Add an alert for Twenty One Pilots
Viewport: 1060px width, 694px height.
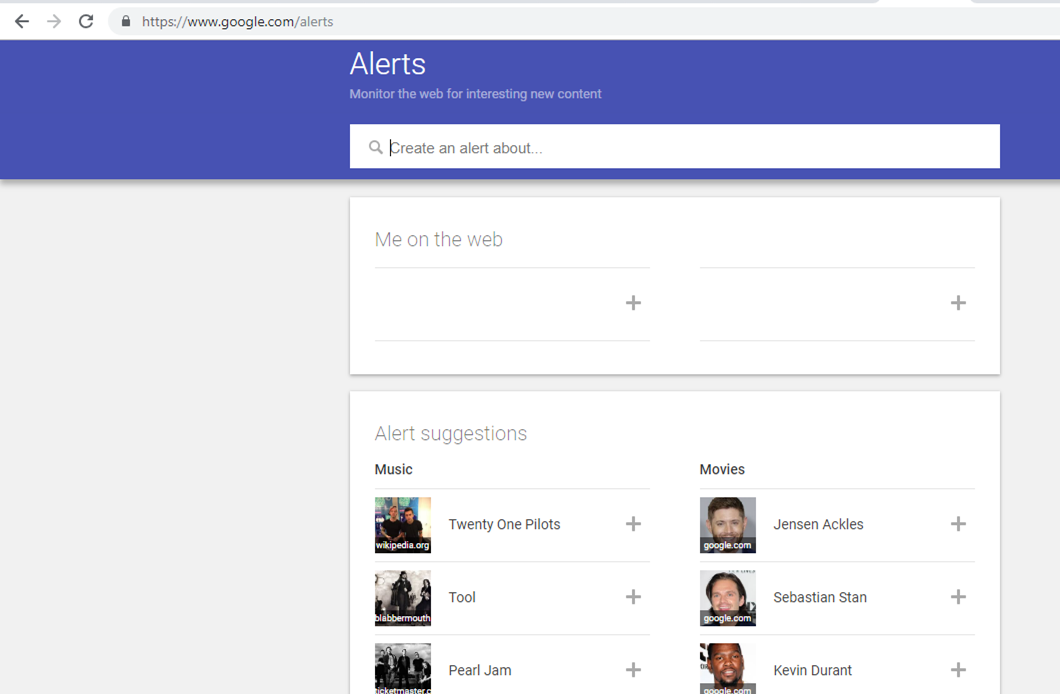click(x=633, y=524)
